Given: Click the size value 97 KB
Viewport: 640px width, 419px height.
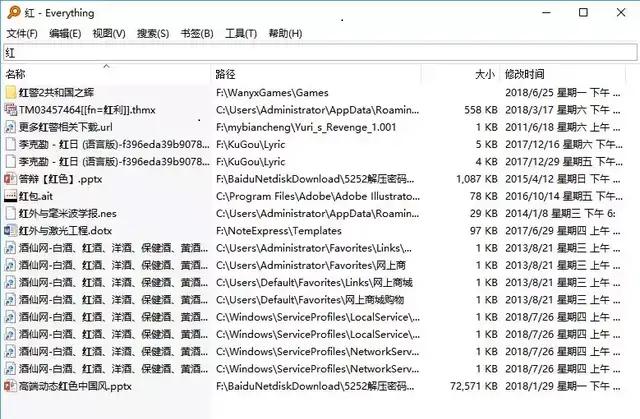Looking at the screenshot, I should [484, 231].
